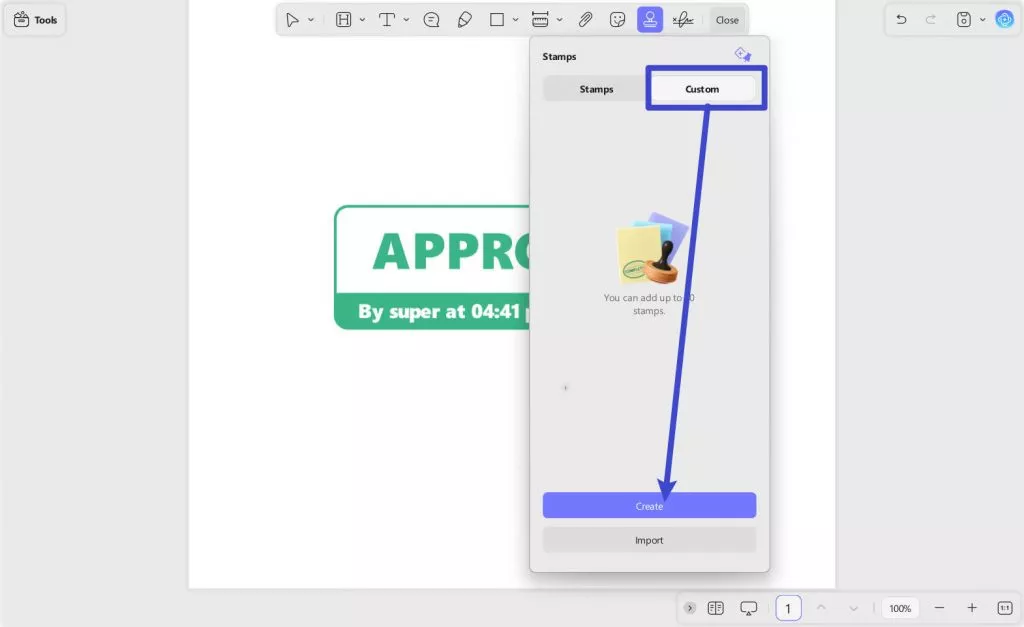
Task: Open the AI assistant icon
Action: pyautogui.click(x=1004, y=20)
